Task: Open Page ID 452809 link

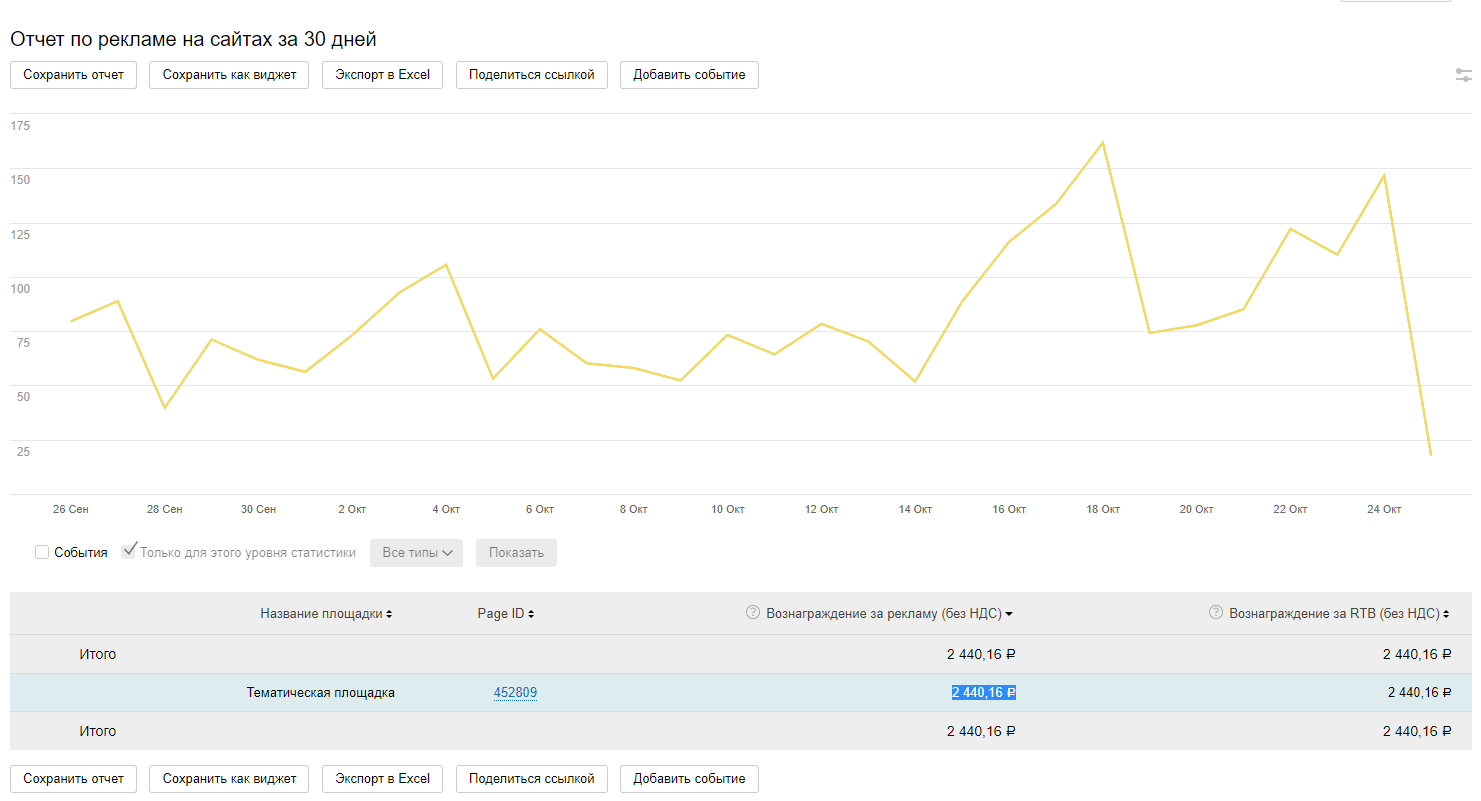Action: (x=515, y=692)
